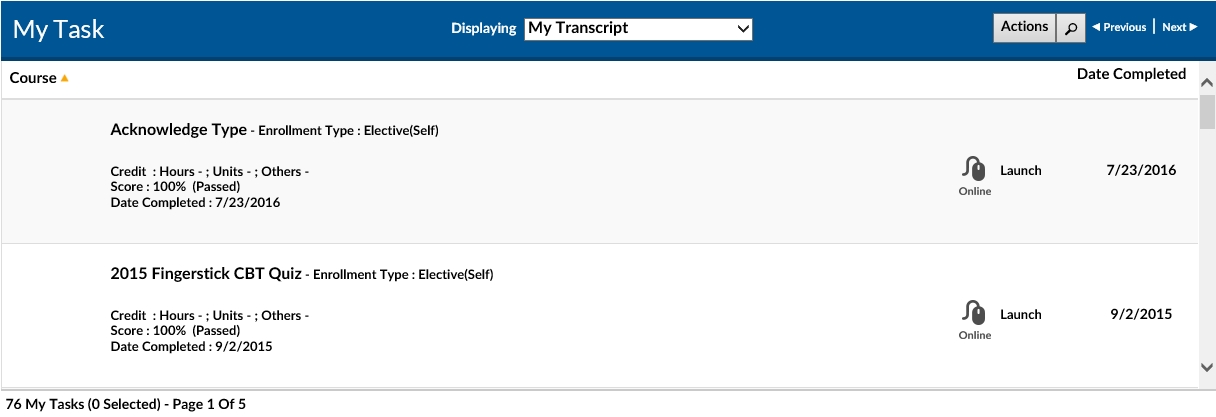Open the 2015 Fingerstick CBT Quiz title
Screen dimensions: 1216x417
coord(206,274)
